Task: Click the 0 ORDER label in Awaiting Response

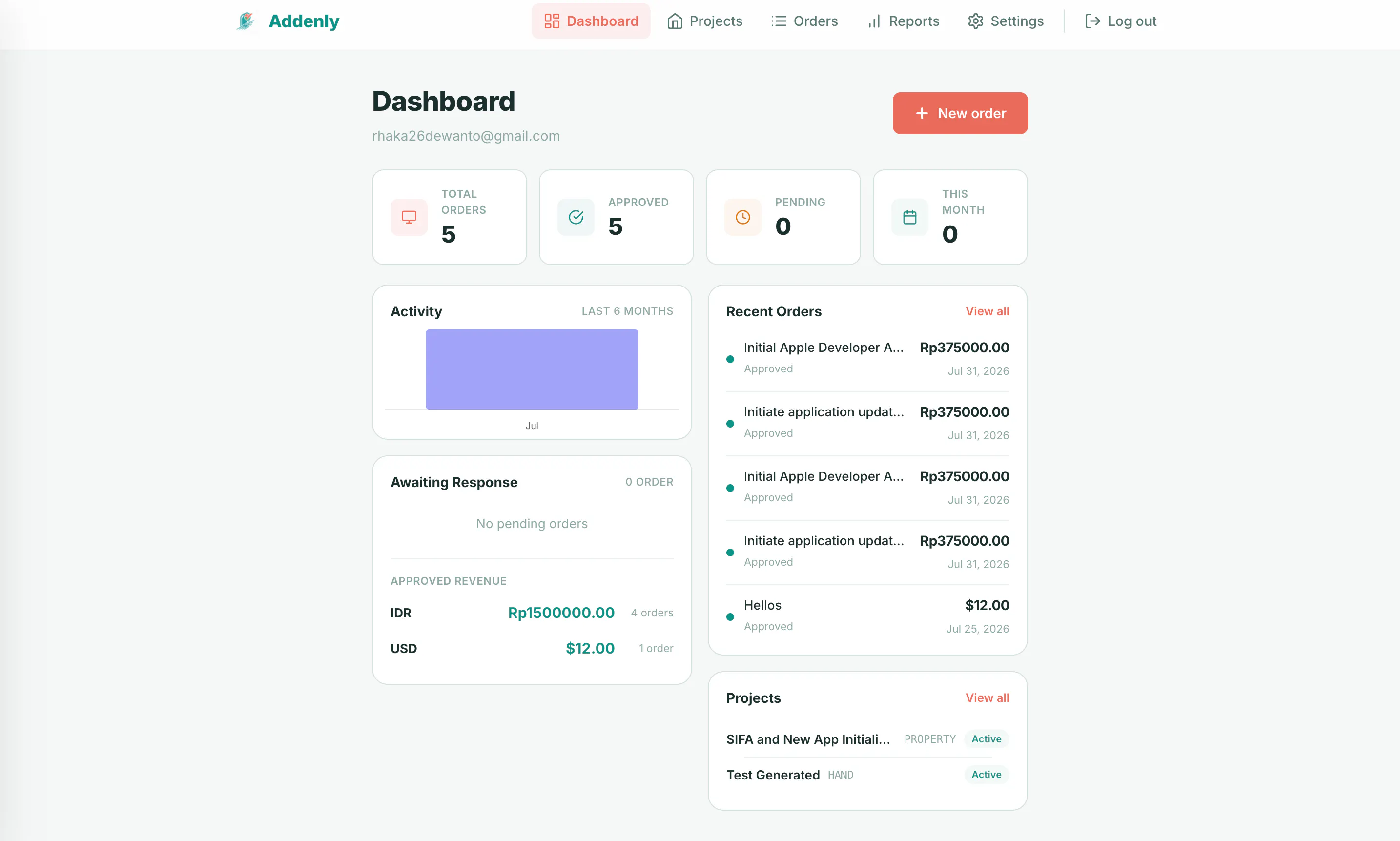Action: [649, 482]
